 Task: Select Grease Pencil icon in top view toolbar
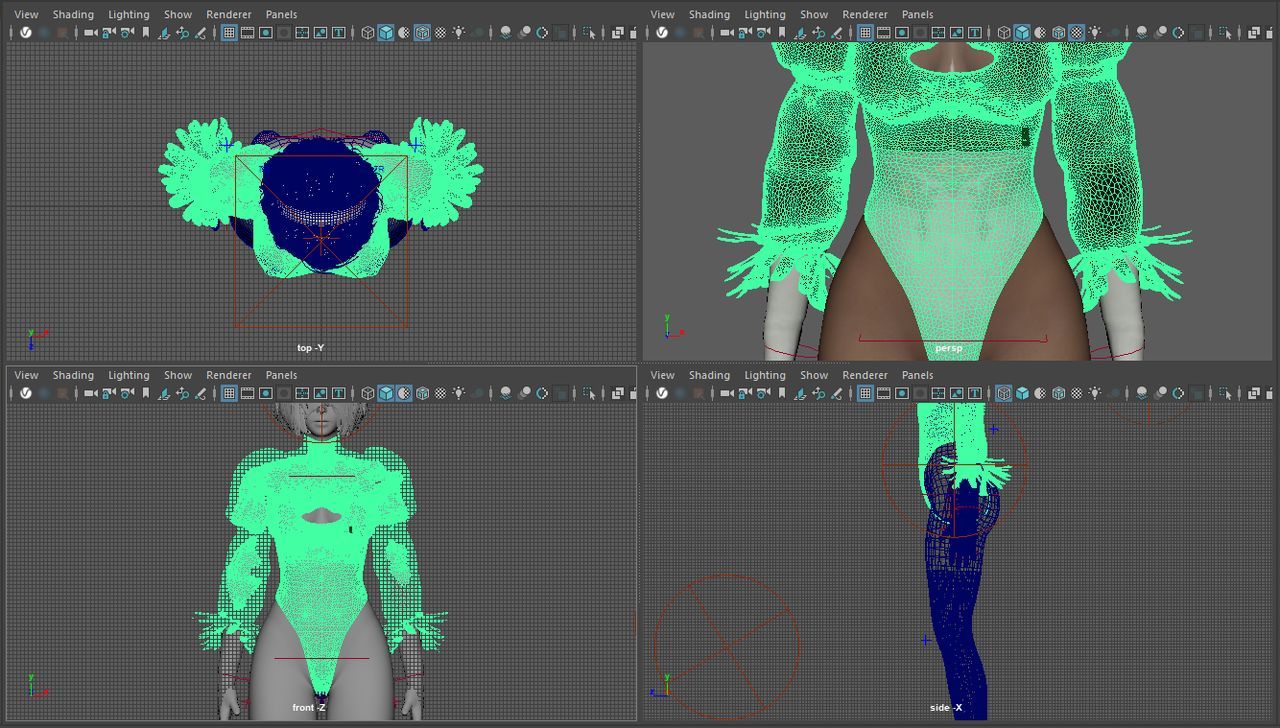click(x=200, y=32)
